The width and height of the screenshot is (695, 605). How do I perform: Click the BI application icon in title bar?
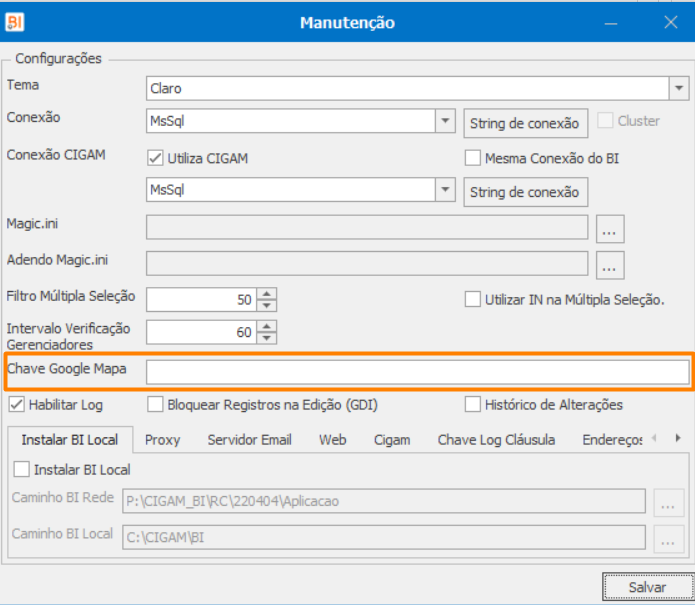15,22
